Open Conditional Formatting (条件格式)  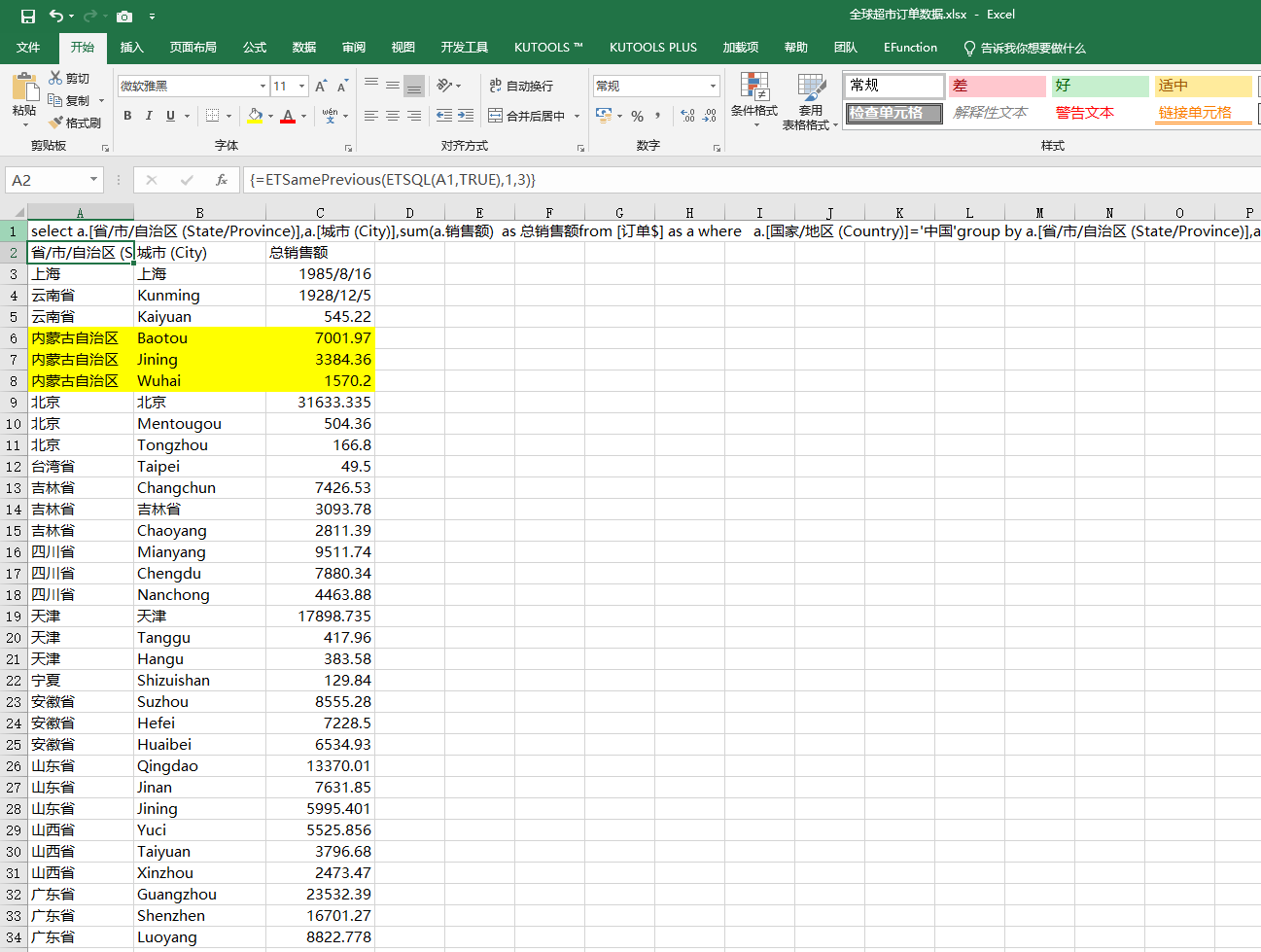pos(753,101)
